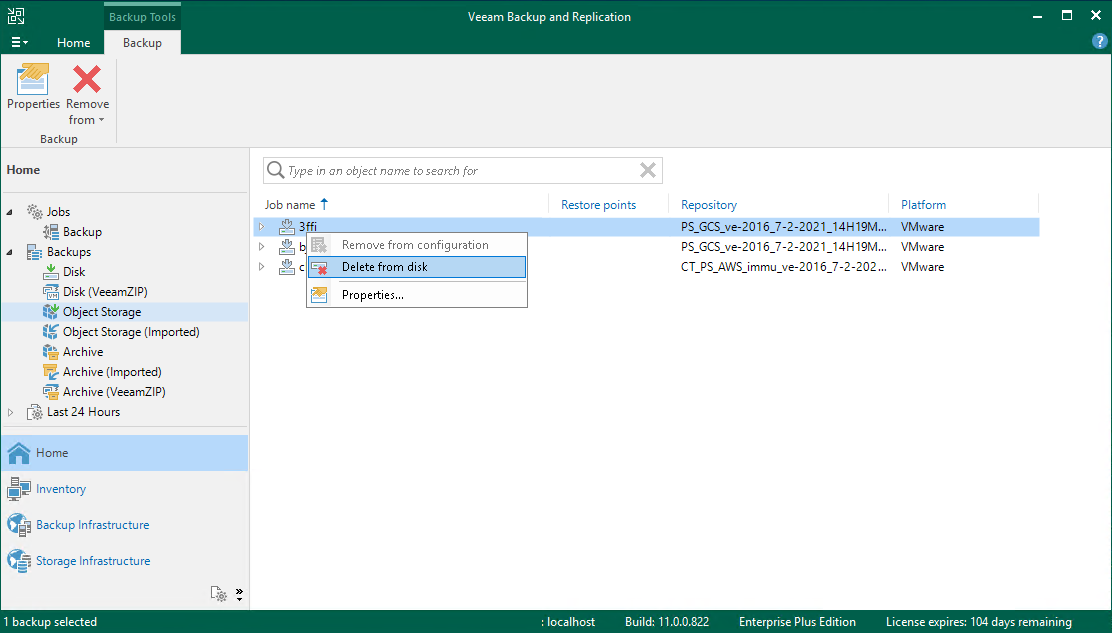Image resolution: width=1112 pixels, height=633 pixels.
Task: Collapse the Jobs tree node
Action: pyautogui.click(x=9, y=211)
